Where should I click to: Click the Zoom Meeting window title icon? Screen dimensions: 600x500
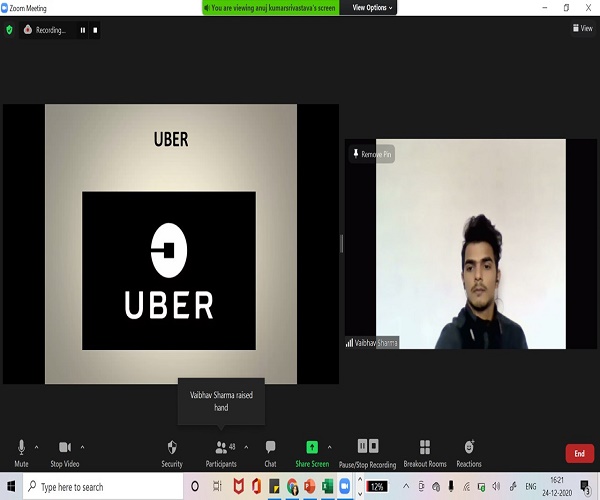[x=4, y=8]
